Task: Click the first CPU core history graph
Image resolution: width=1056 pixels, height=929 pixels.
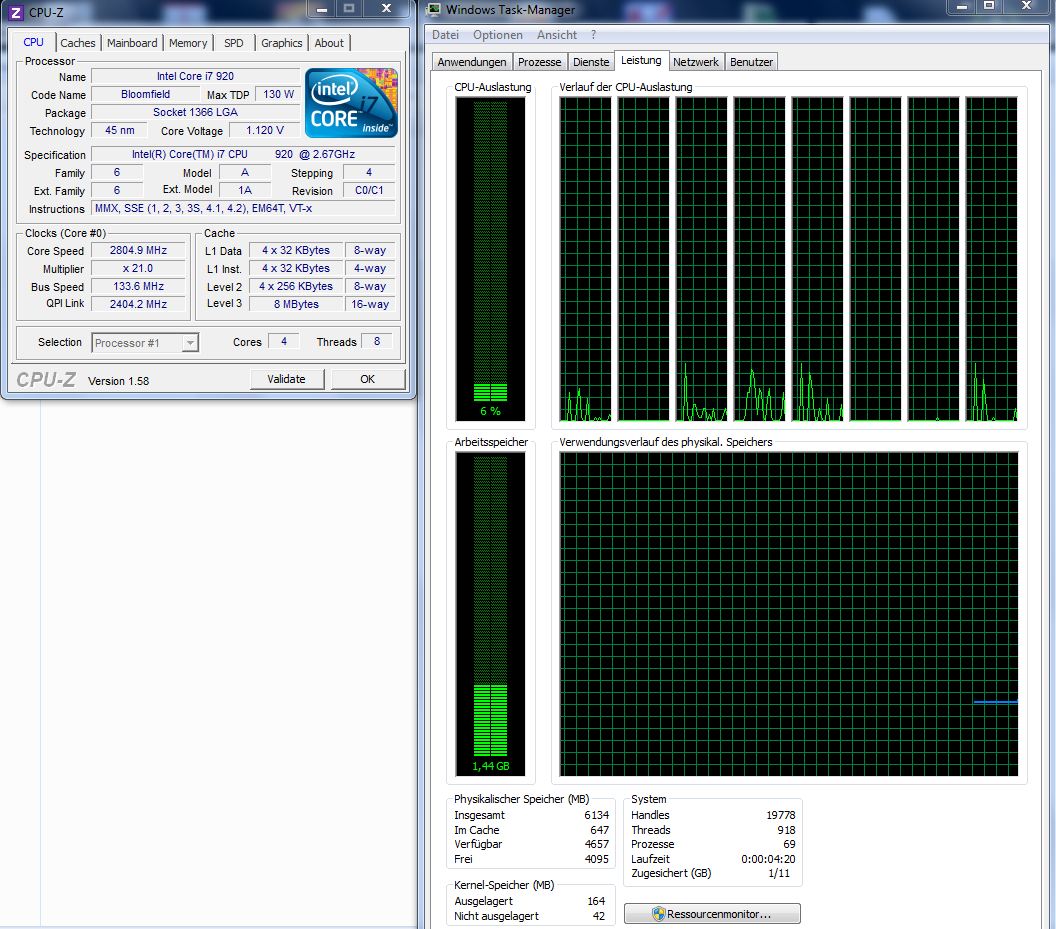Action: coord(585,259)
